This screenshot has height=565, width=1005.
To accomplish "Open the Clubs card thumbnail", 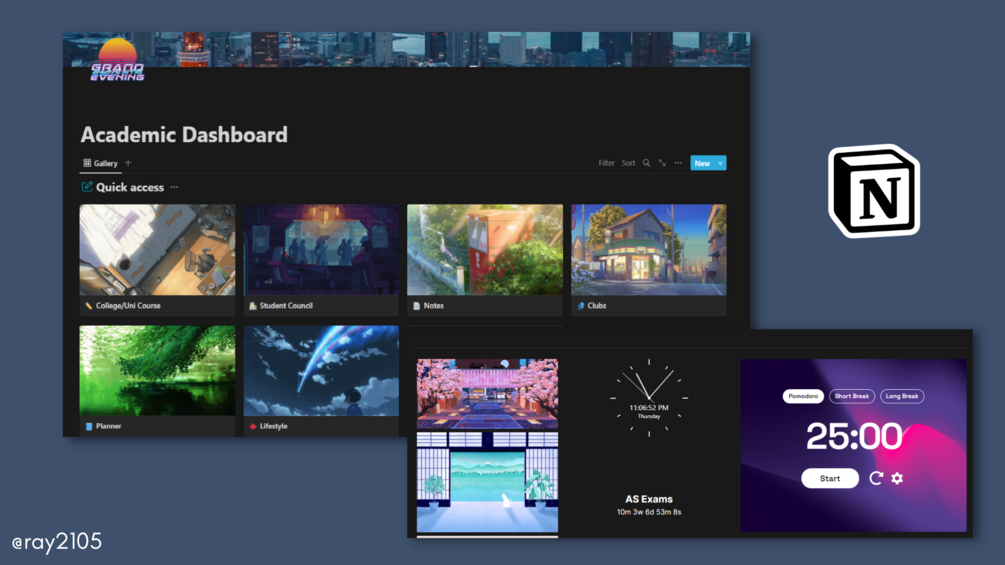I will tap(649, 250).
